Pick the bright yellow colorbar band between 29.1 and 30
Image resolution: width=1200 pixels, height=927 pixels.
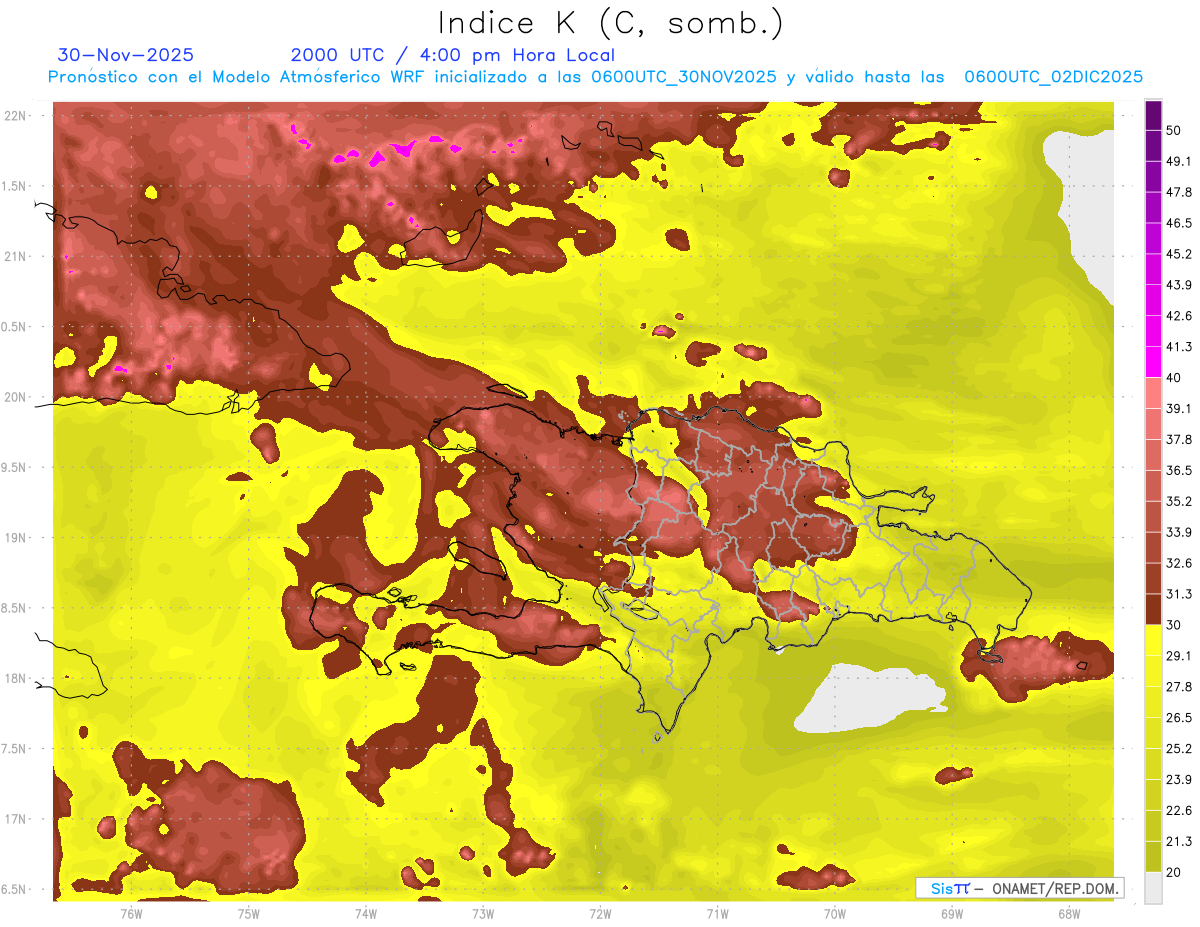[x=1154, y=640]
